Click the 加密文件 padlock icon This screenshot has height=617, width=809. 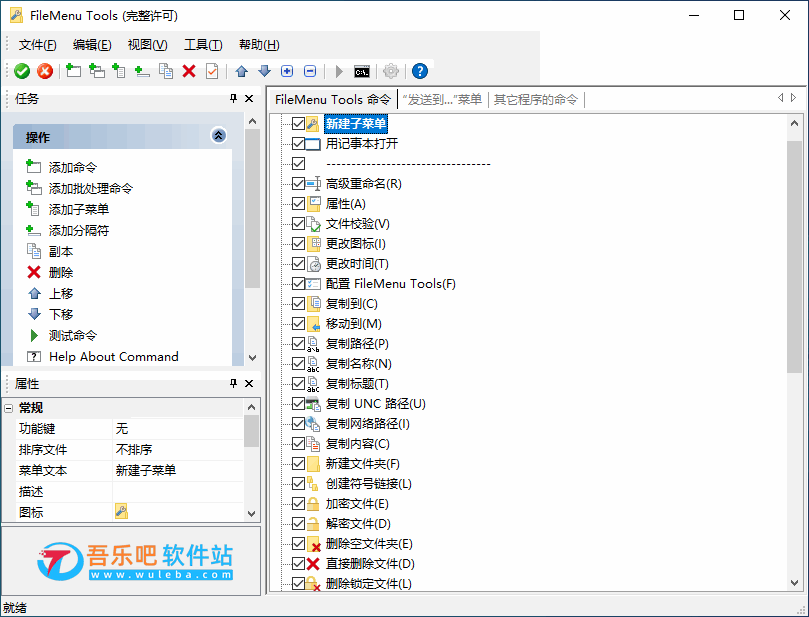click(313, 504)
